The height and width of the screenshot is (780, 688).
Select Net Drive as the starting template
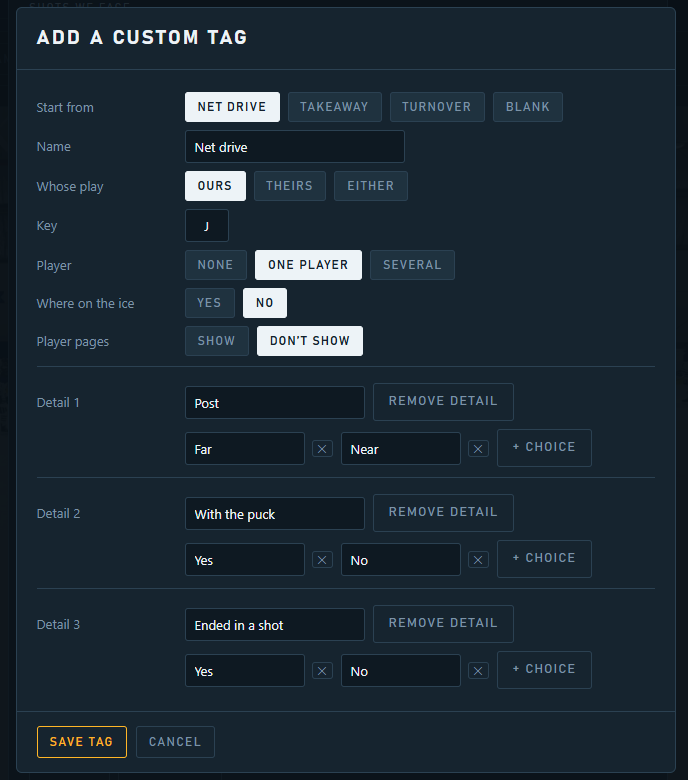coord(232,107)
